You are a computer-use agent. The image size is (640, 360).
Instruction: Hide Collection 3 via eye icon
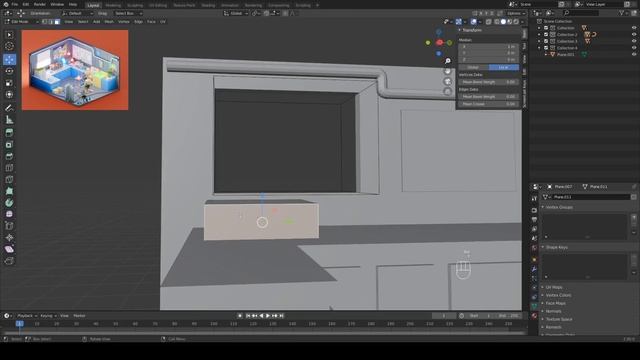[x=634, y=41]
